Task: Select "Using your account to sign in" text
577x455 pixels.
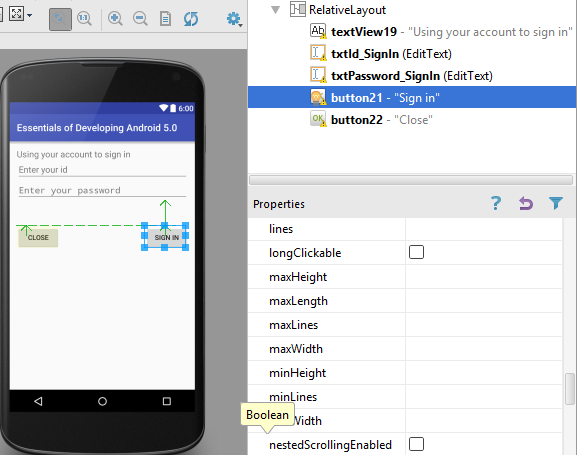Action: click(x=73, y=155)
